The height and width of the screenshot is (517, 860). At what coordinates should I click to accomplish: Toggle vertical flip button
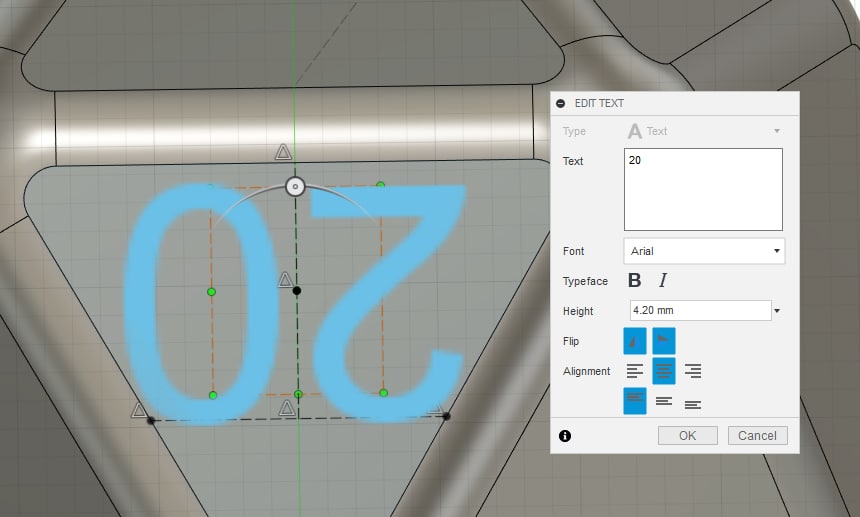pos(664,341)
